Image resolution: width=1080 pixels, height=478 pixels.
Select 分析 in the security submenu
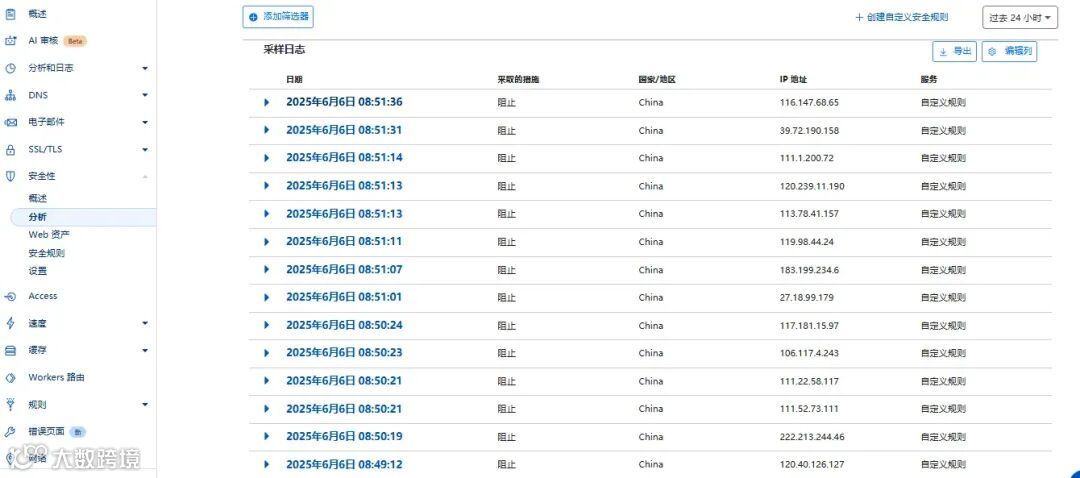pyautogui.click(x=38, y=217)
